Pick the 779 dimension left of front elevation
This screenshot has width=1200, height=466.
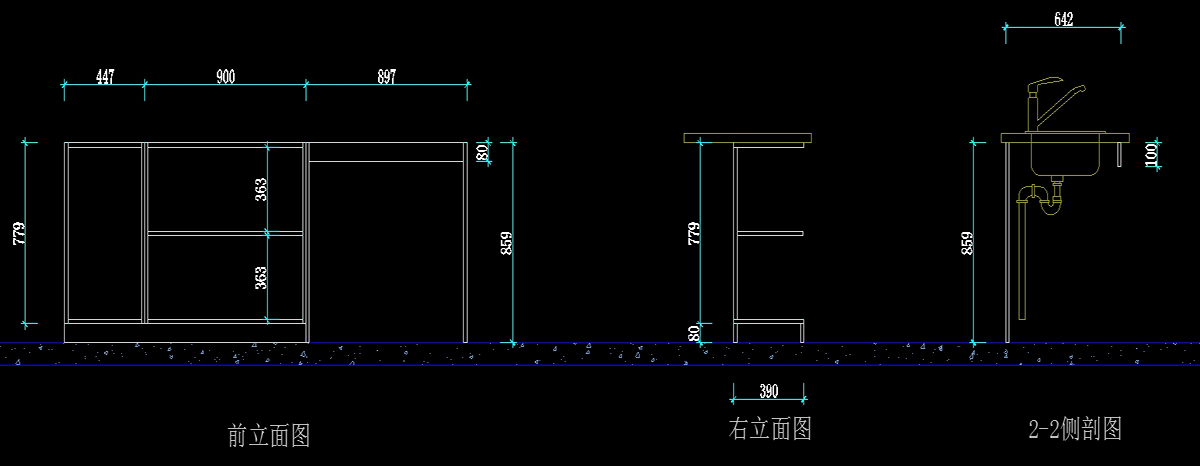[x=19, y=233]
